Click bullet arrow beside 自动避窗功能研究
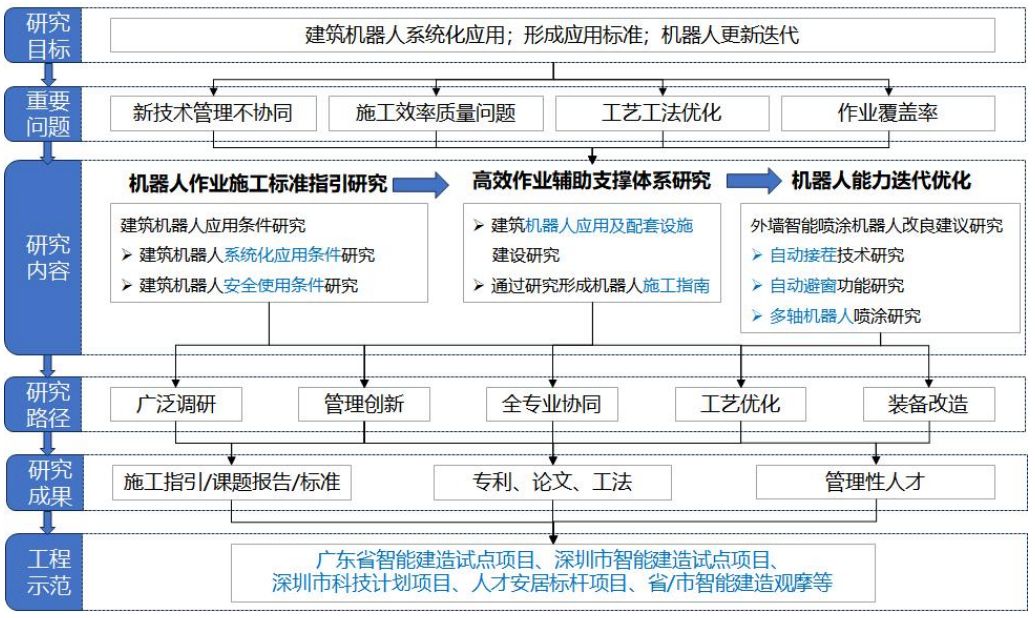Image resolution: width=1035 pixels, height=618 pixels. point(757,285)
